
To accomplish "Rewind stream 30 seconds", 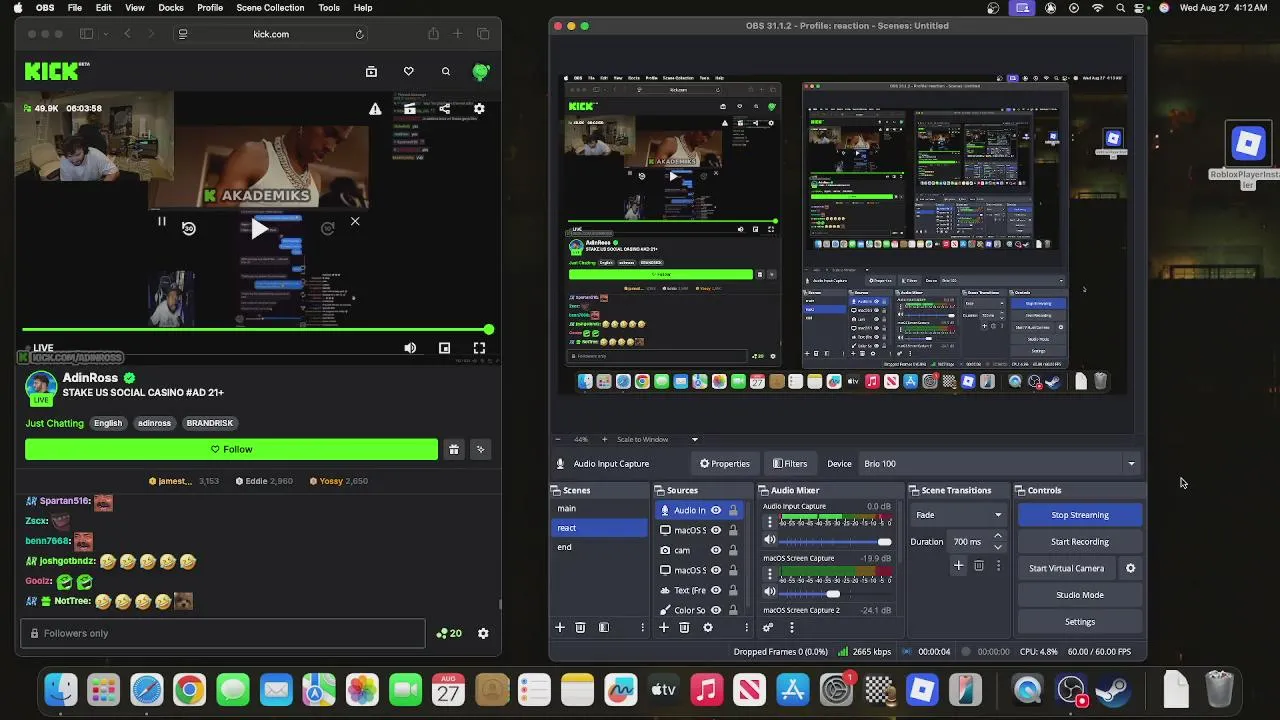I will coord(189,228).
